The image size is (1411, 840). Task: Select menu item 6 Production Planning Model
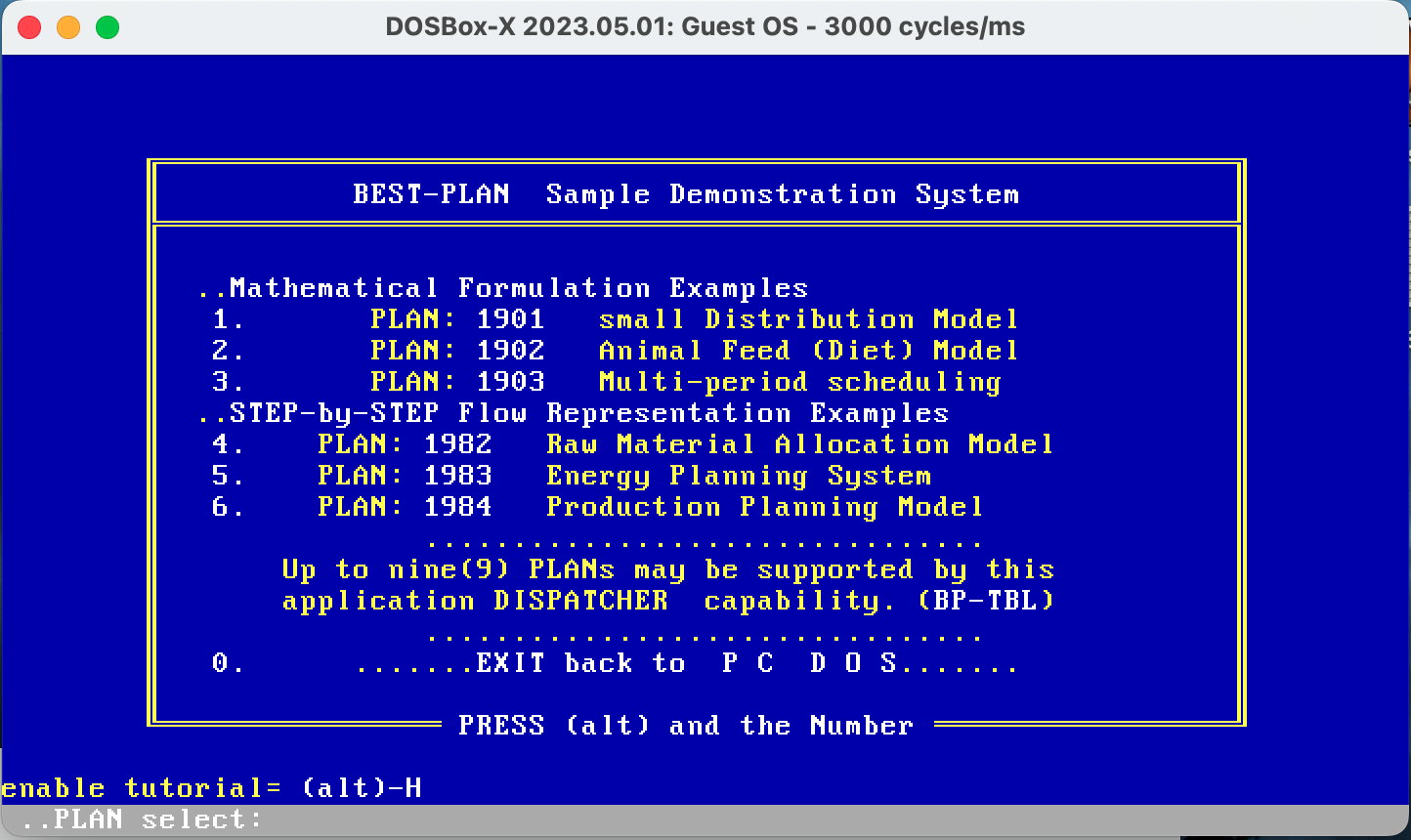(x=597, y=507)
